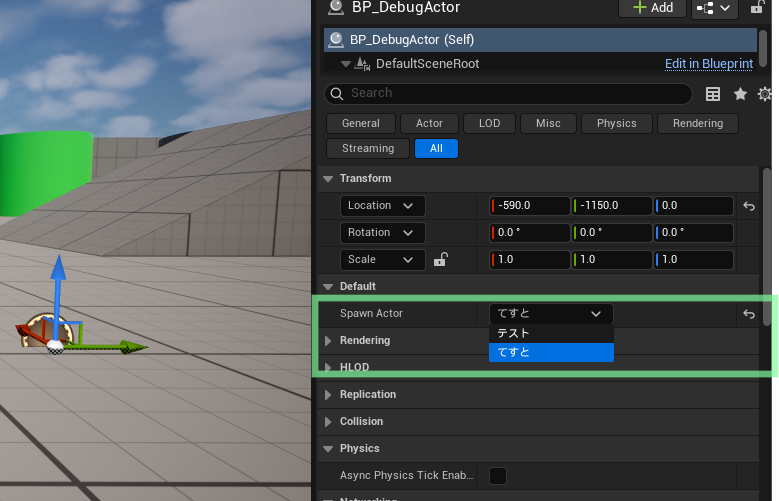The height and width of the screenshot is (501, 779).
Task: Switch to the General filter tab
Action: tap(361, 123)
